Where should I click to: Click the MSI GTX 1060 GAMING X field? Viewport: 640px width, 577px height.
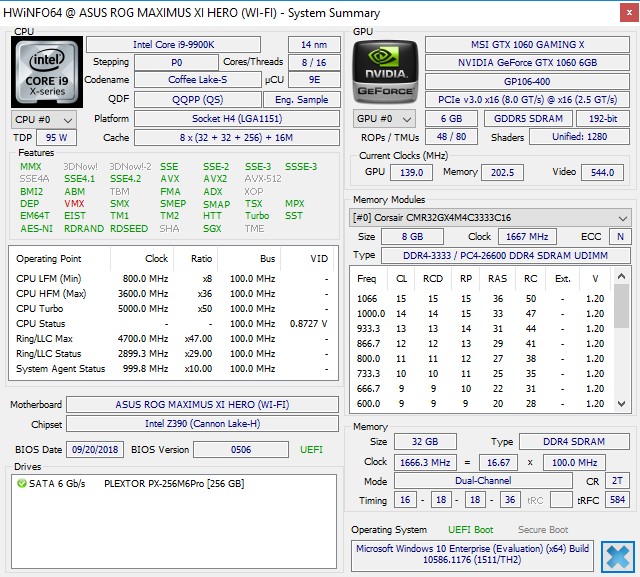click(527, 44)
